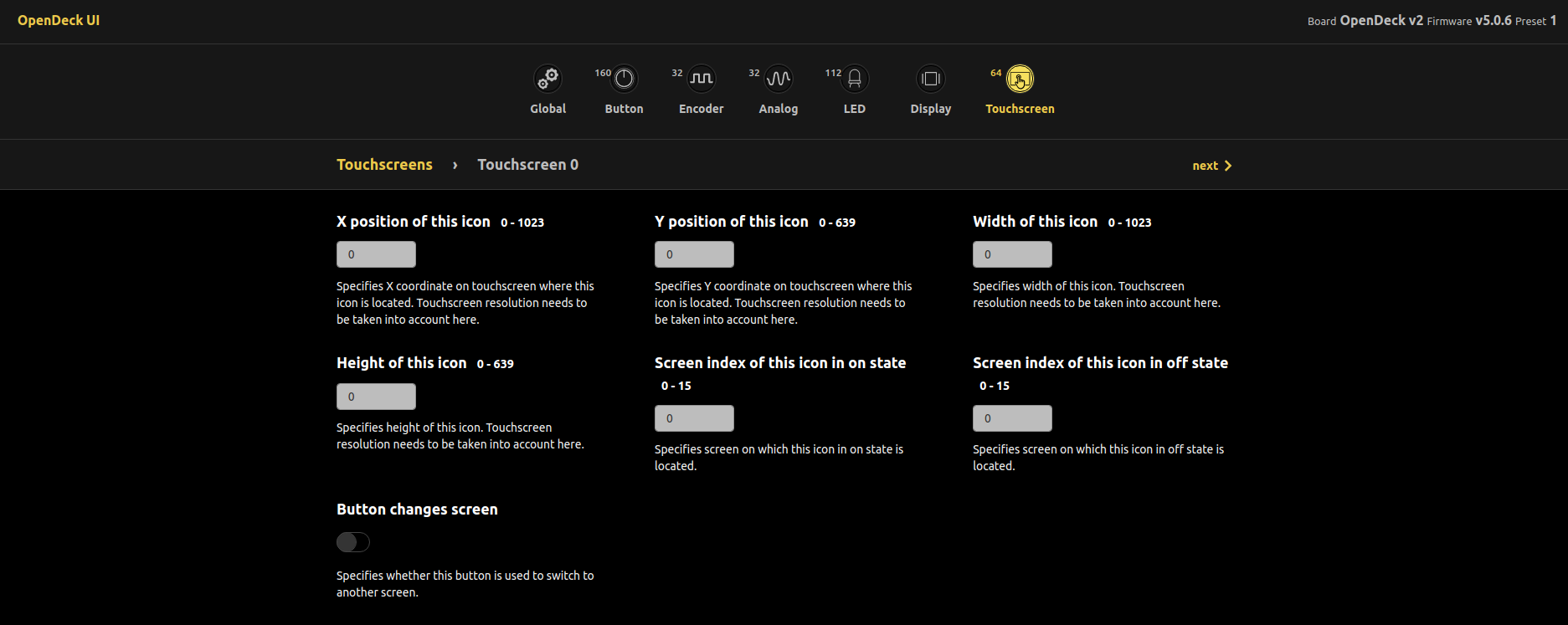Click Screen index in off state heading
The height and width of the screenshot is (625, 1568).
pos(1100,363)
